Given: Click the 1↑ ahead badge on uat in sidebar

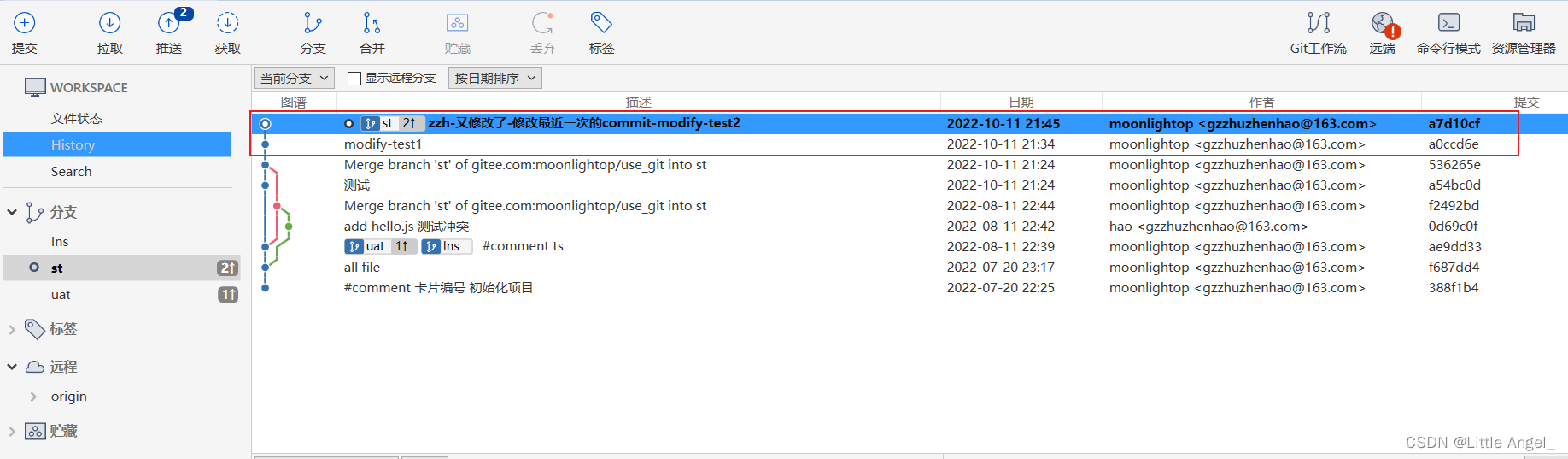Looking at the screenshot, I should click(x=228, y=295).
